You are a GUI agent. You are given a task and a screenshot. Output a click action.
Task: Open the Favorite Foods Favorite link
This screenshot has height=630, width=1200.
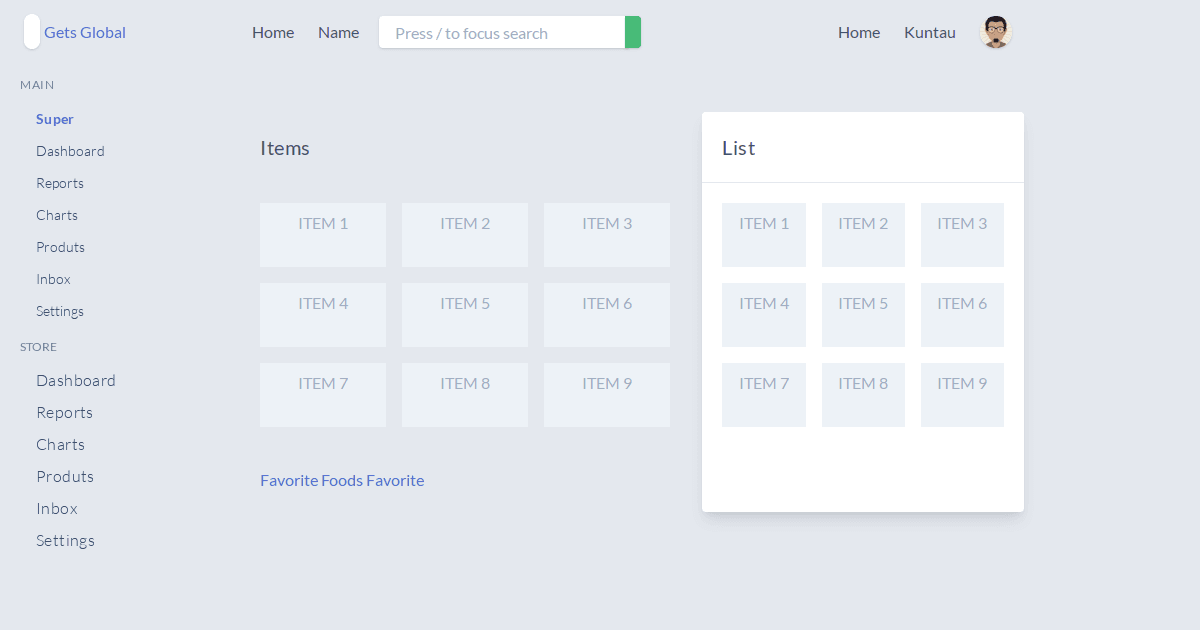point(342,480)
